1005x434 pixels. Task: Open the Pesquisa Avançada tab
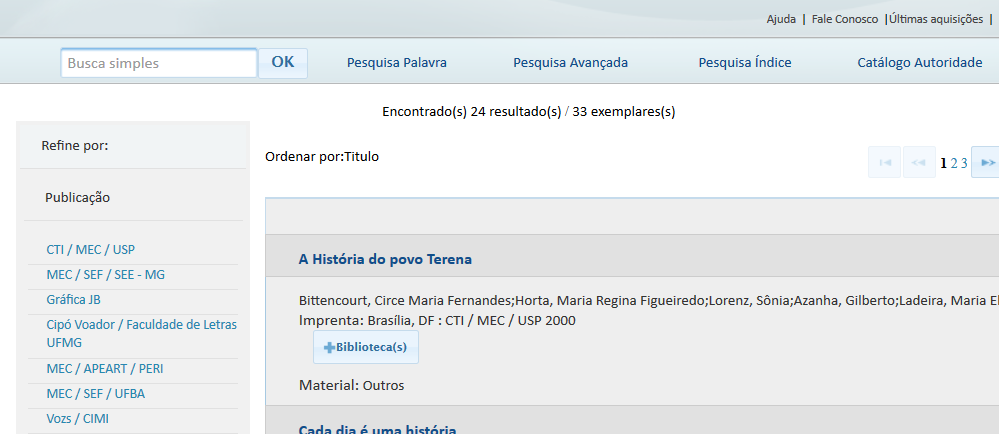(x=570, y=62)
